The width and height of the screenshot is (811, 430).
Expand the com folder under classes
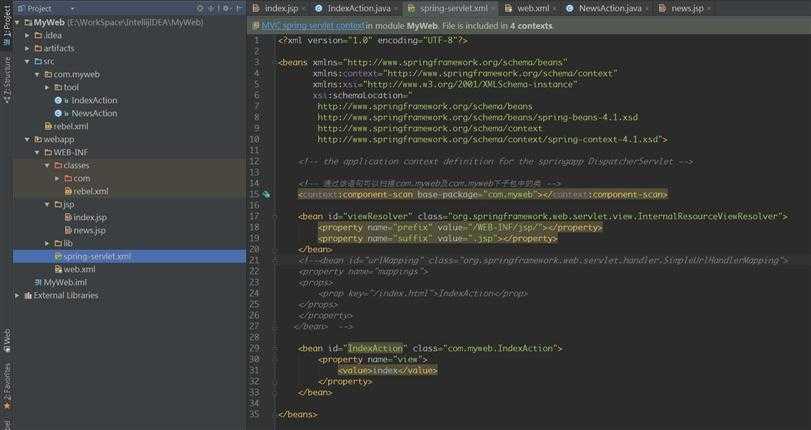tap(57, 179)
